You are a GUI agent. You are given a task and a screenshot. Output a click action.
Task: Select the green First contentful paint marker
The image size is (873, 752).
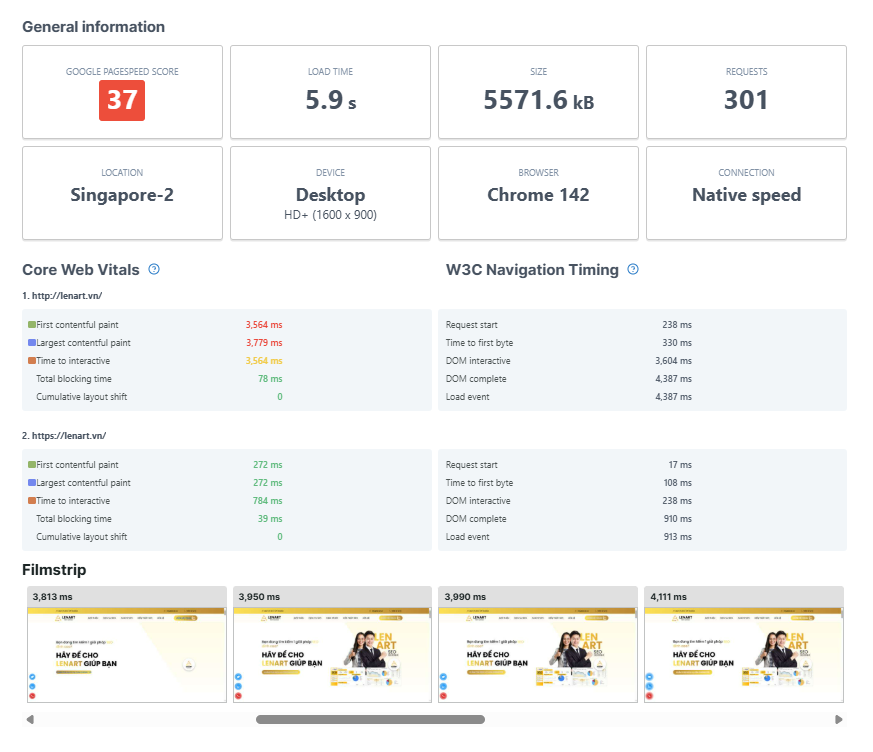click(32, 324)
